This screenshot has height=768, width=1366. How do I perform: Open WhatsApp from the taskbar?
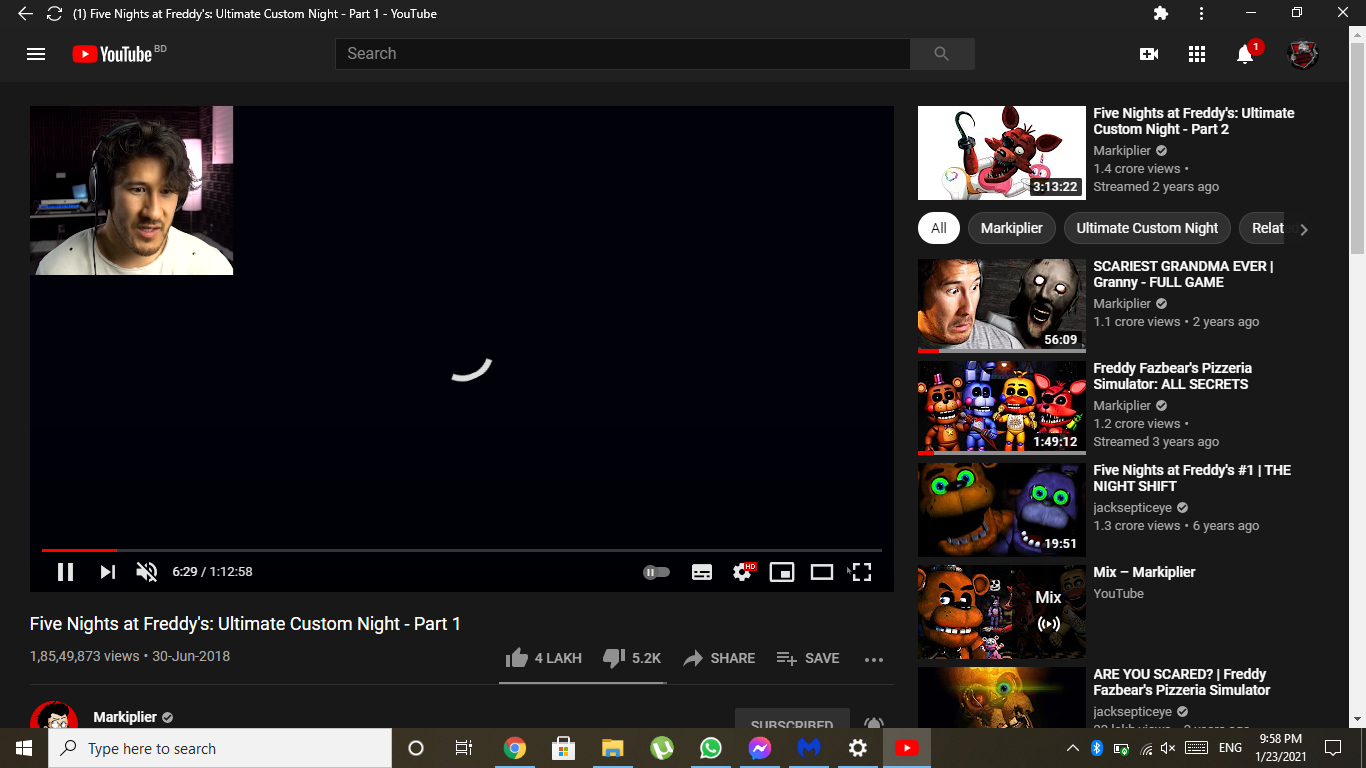pyautogui.click(x=711, y=748)
